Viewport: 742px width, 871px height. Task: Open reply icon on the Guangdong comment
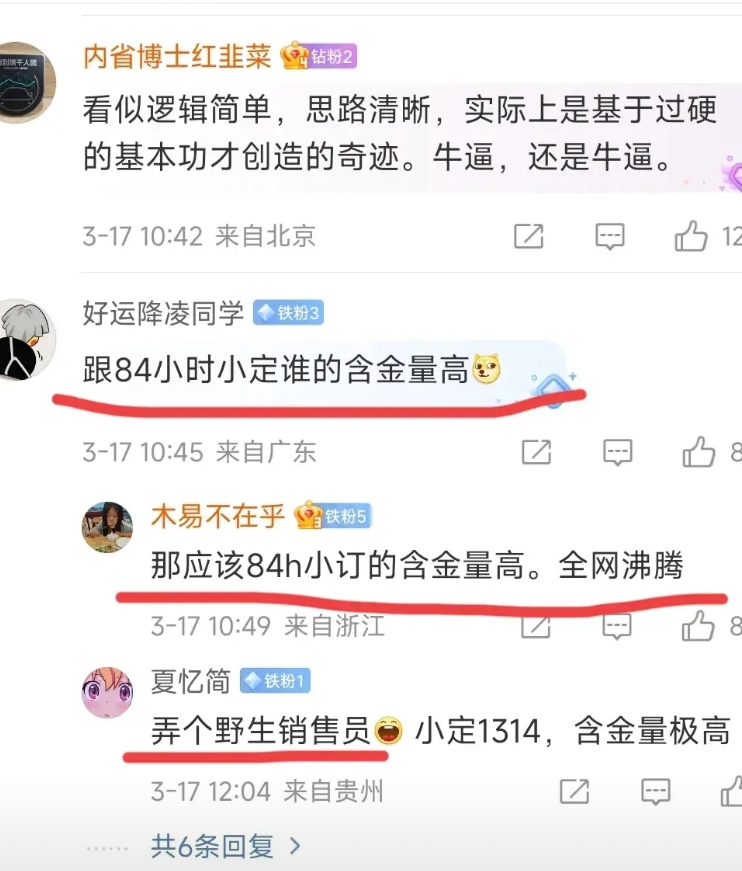pos(618,452)
